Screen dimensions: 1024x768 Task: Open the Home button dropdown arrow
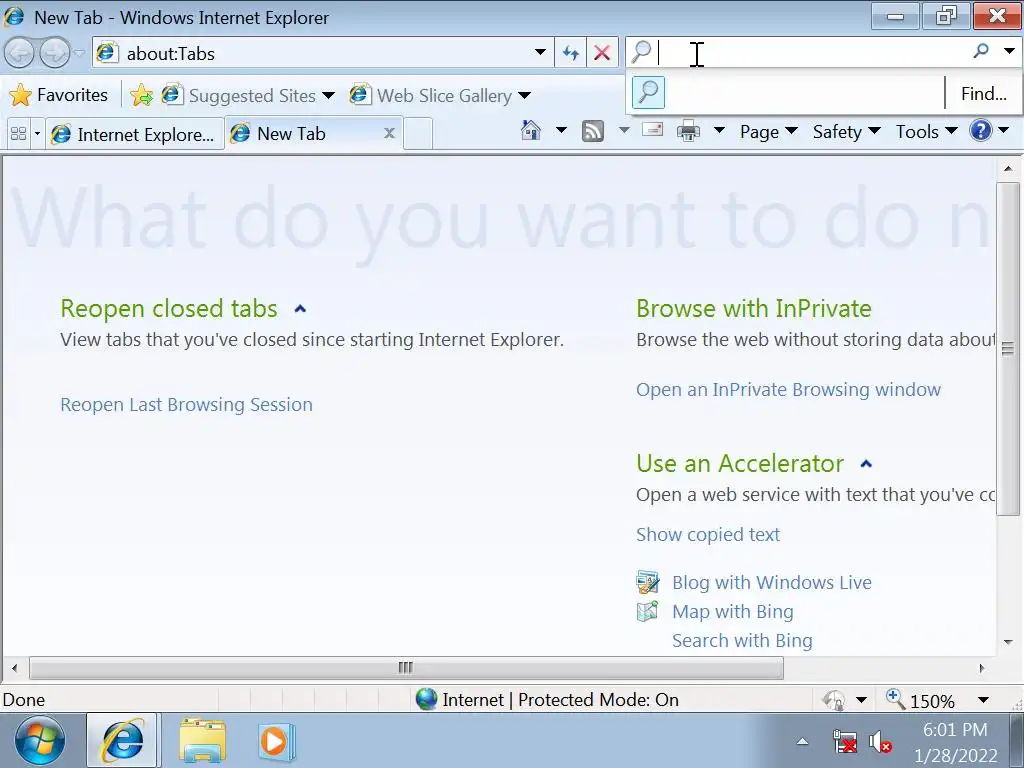[560, 131]
